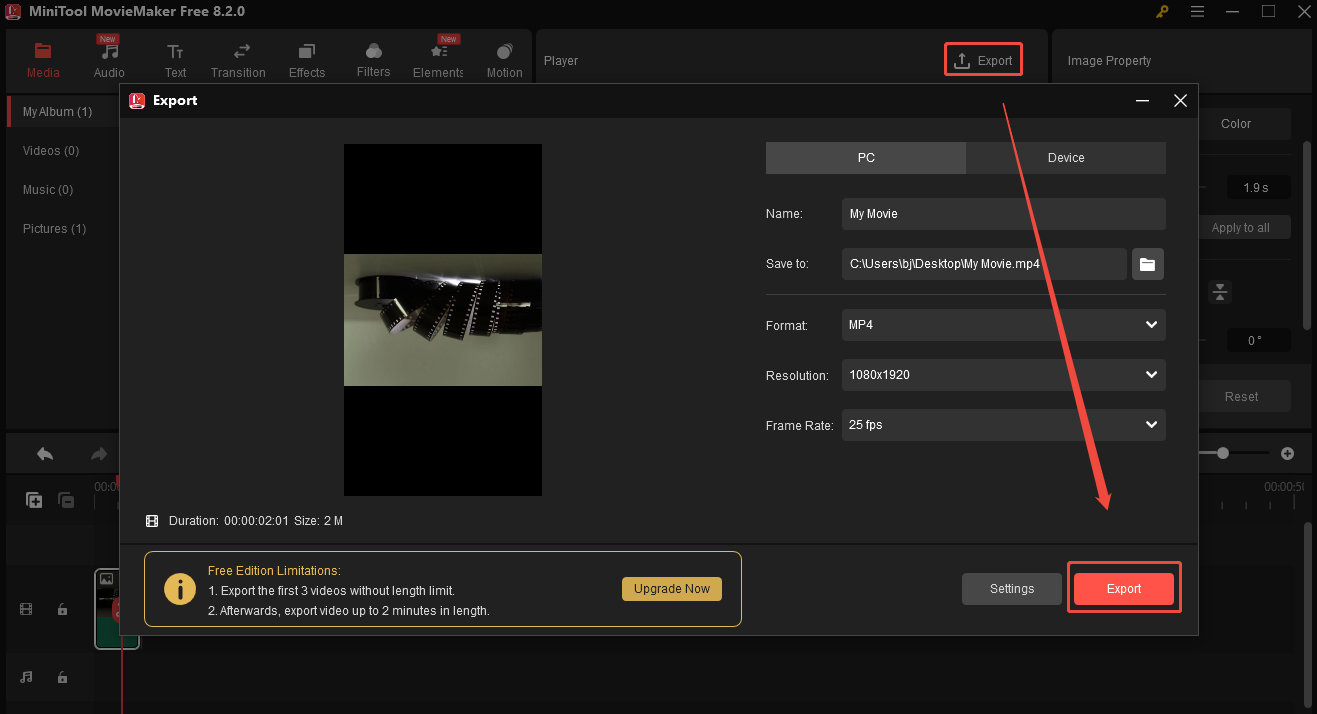Click the film strip icon beside Duration

152,521
